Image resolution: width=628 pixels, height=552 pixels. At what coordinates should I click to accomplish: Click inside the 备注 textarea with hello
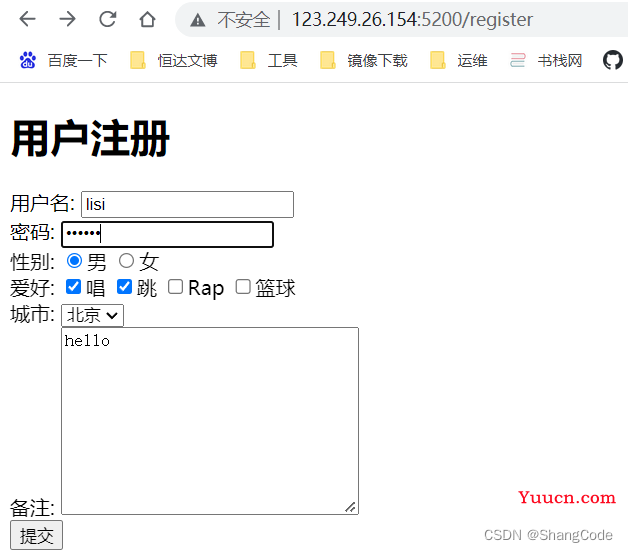(210, 421)
